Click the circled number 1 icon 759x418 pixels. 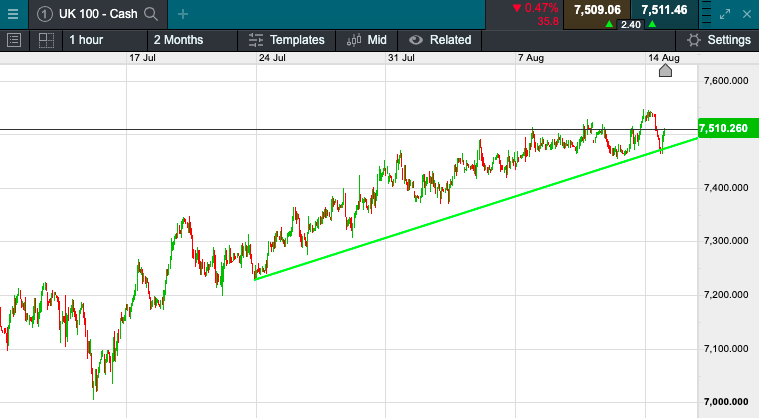coord(45,14)
